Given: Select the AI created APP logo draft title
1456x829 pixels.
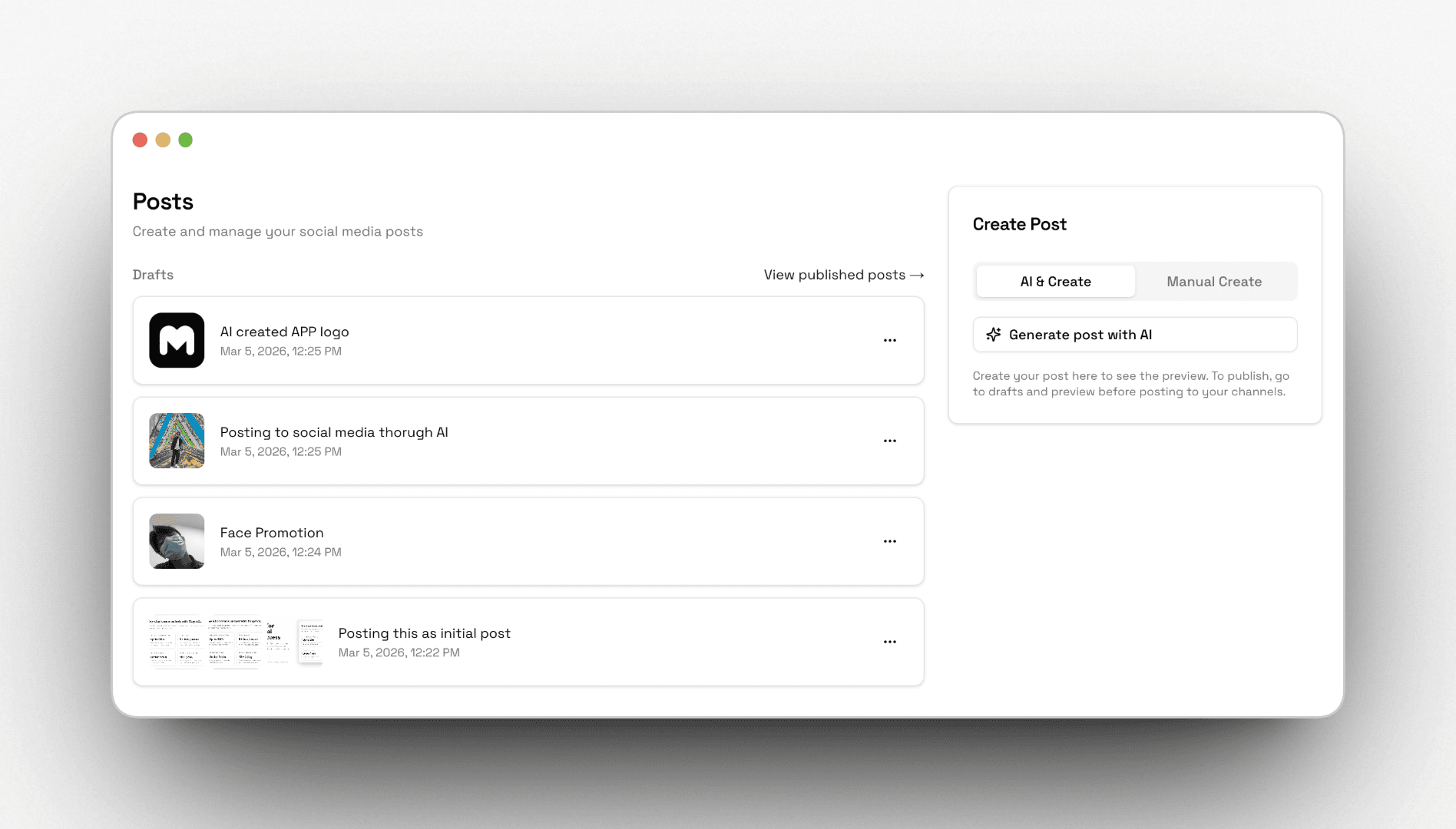Looking at the screenshot, I should point(284,332).
